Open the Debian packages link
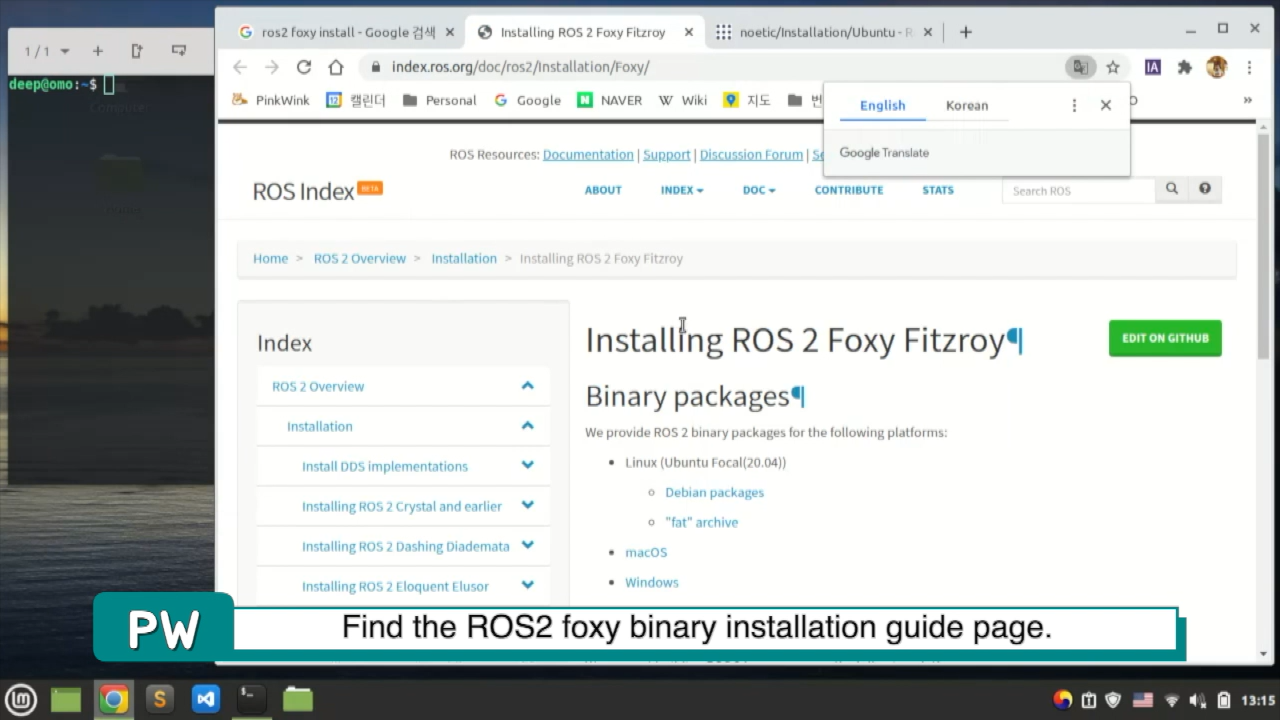This screenshot has height=720, width=1280. pyautogui.click(x=714, y=492)
